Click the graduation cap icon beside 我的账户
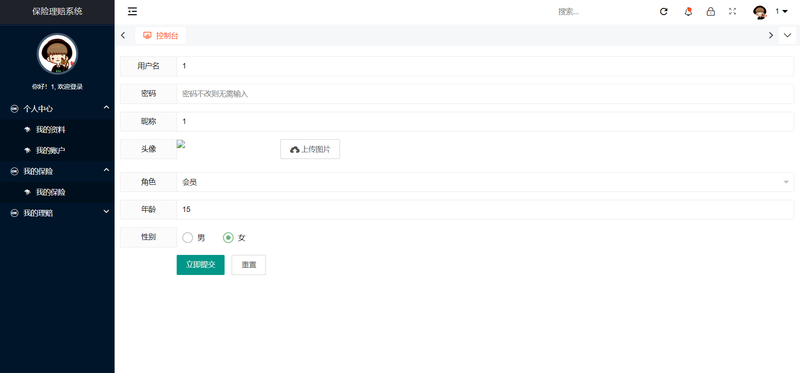 [28, 151]
